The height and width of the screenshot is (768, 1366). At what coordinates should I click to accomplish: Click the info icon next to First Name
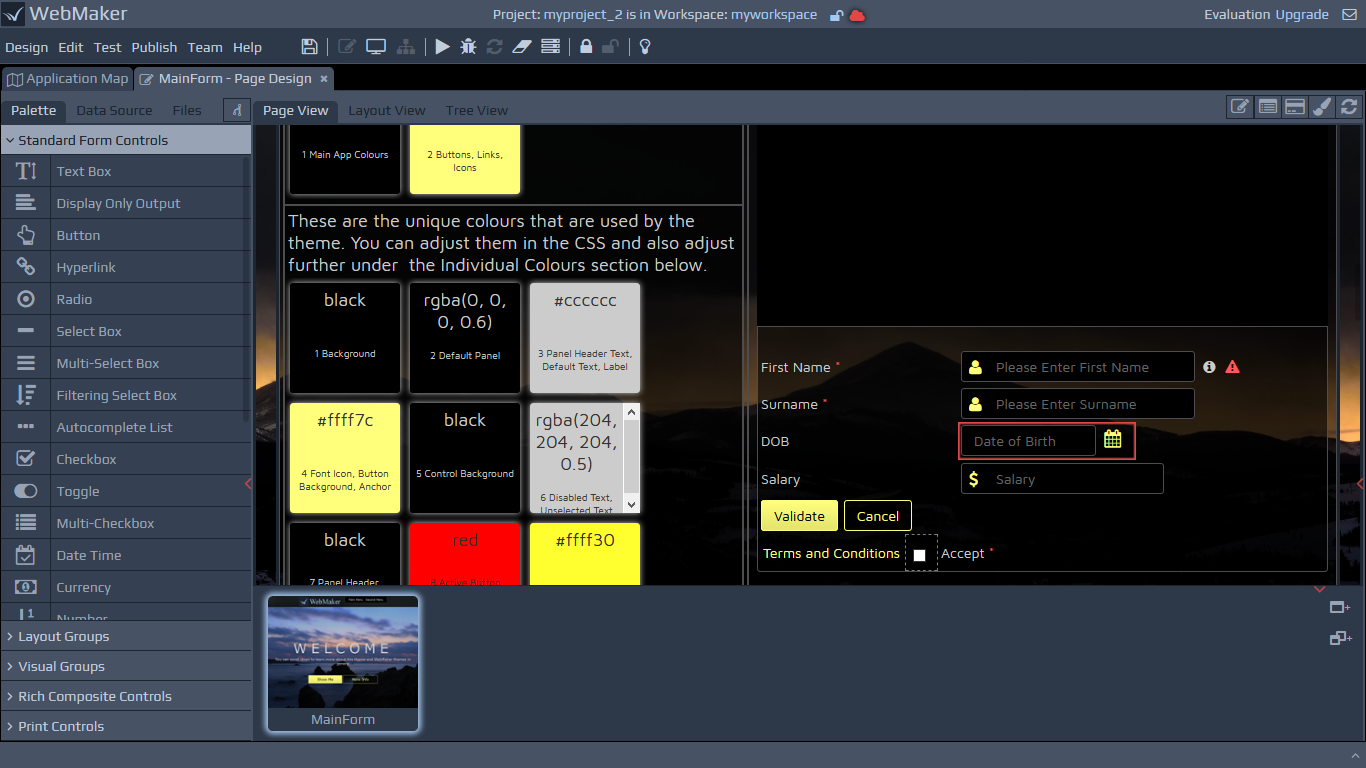(1209, 367)
